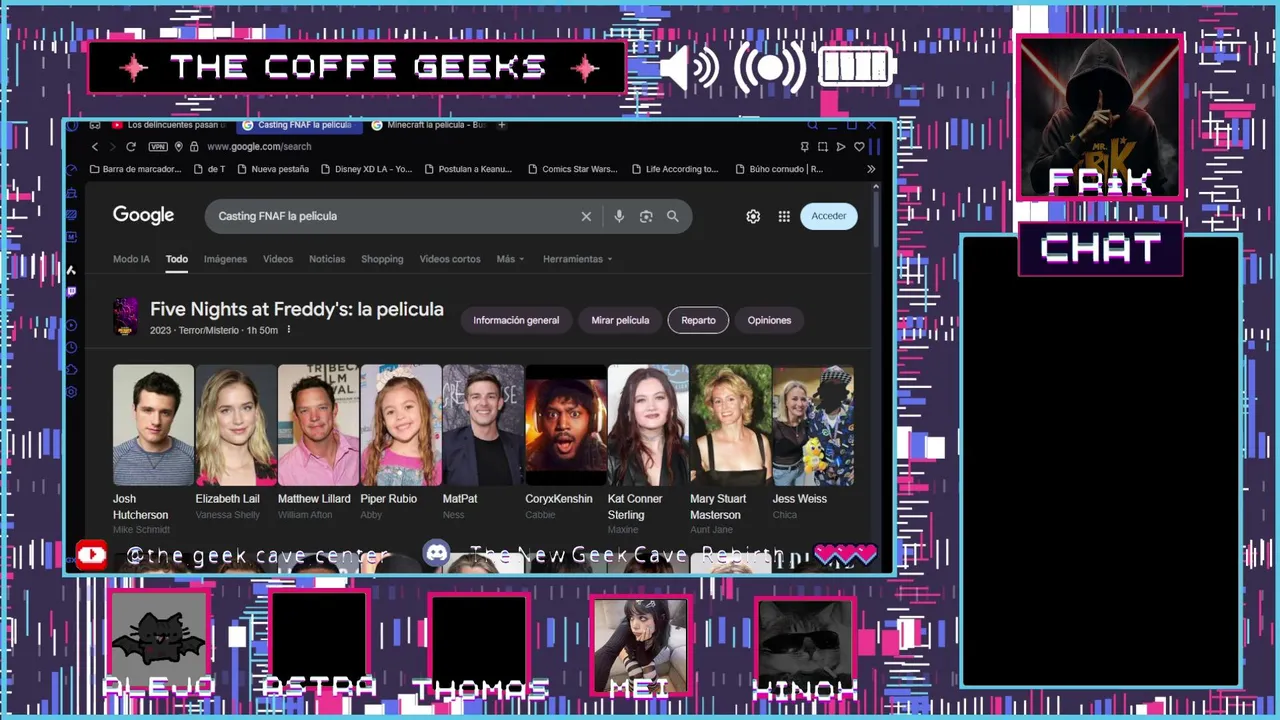Click the Reparto chip
This screenshot has height=720, width=1280.
tap(698, 320)
